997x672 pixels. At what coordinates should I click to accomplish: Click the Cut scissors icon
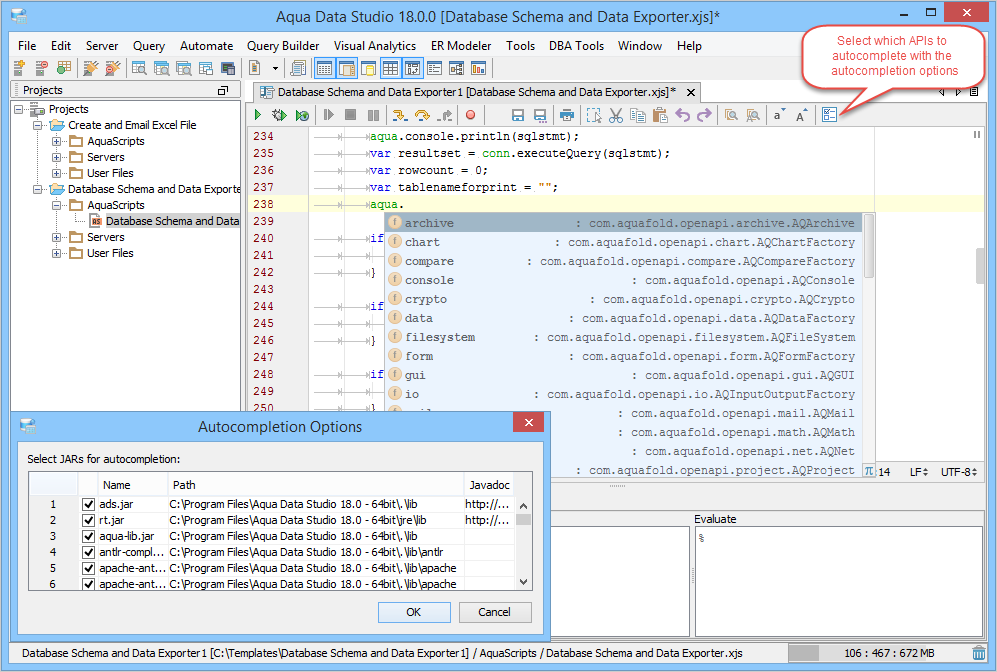(x=615, y=115)
